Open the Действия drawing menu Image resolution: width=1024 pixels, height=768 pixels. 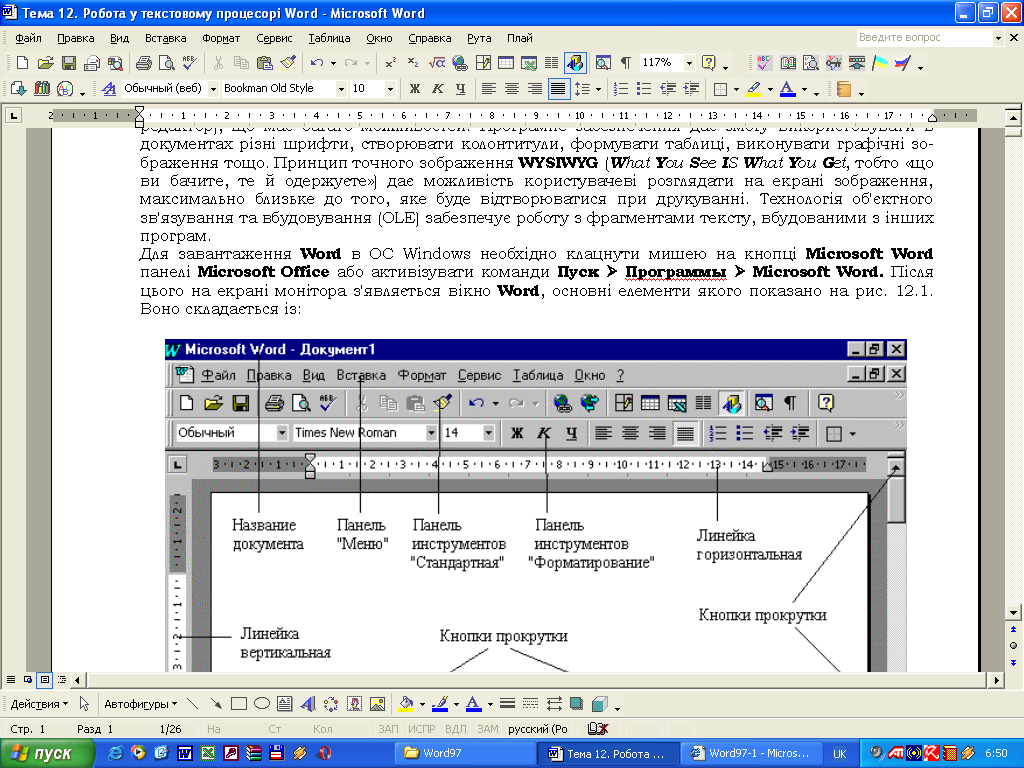click(39, 704)
